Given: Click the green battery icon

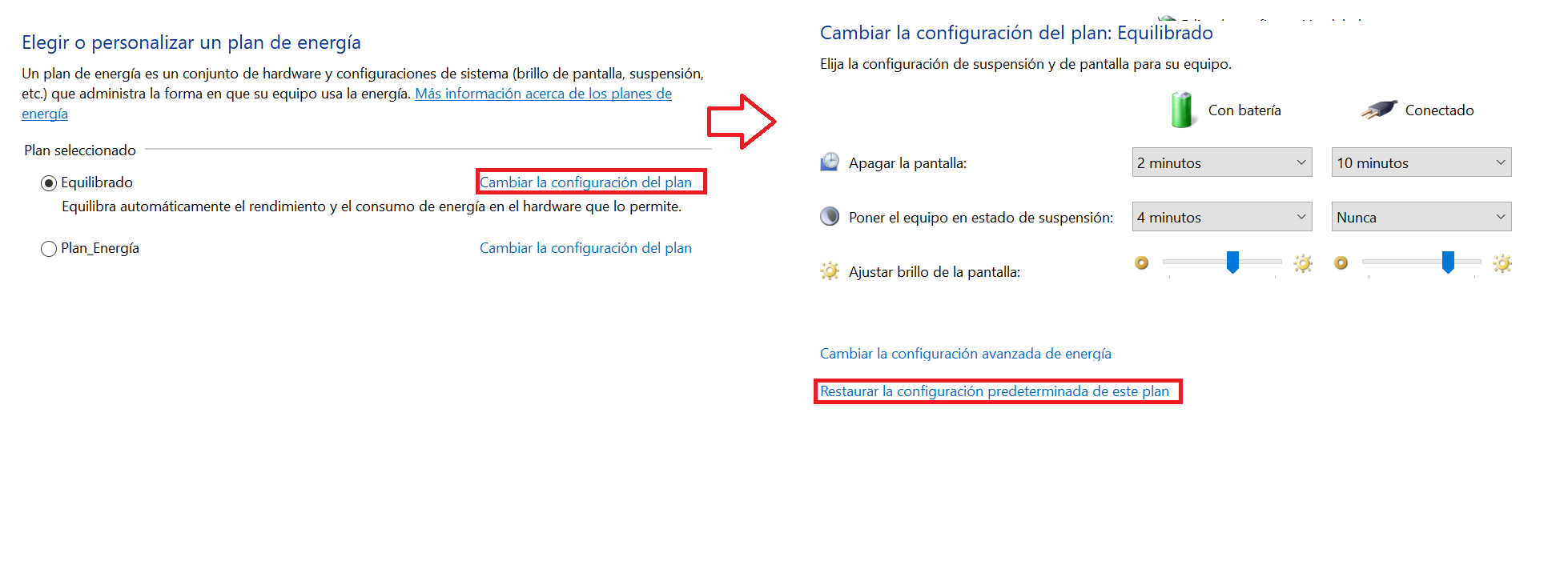Looking at the screenshot, I should tap(1181, 110).
